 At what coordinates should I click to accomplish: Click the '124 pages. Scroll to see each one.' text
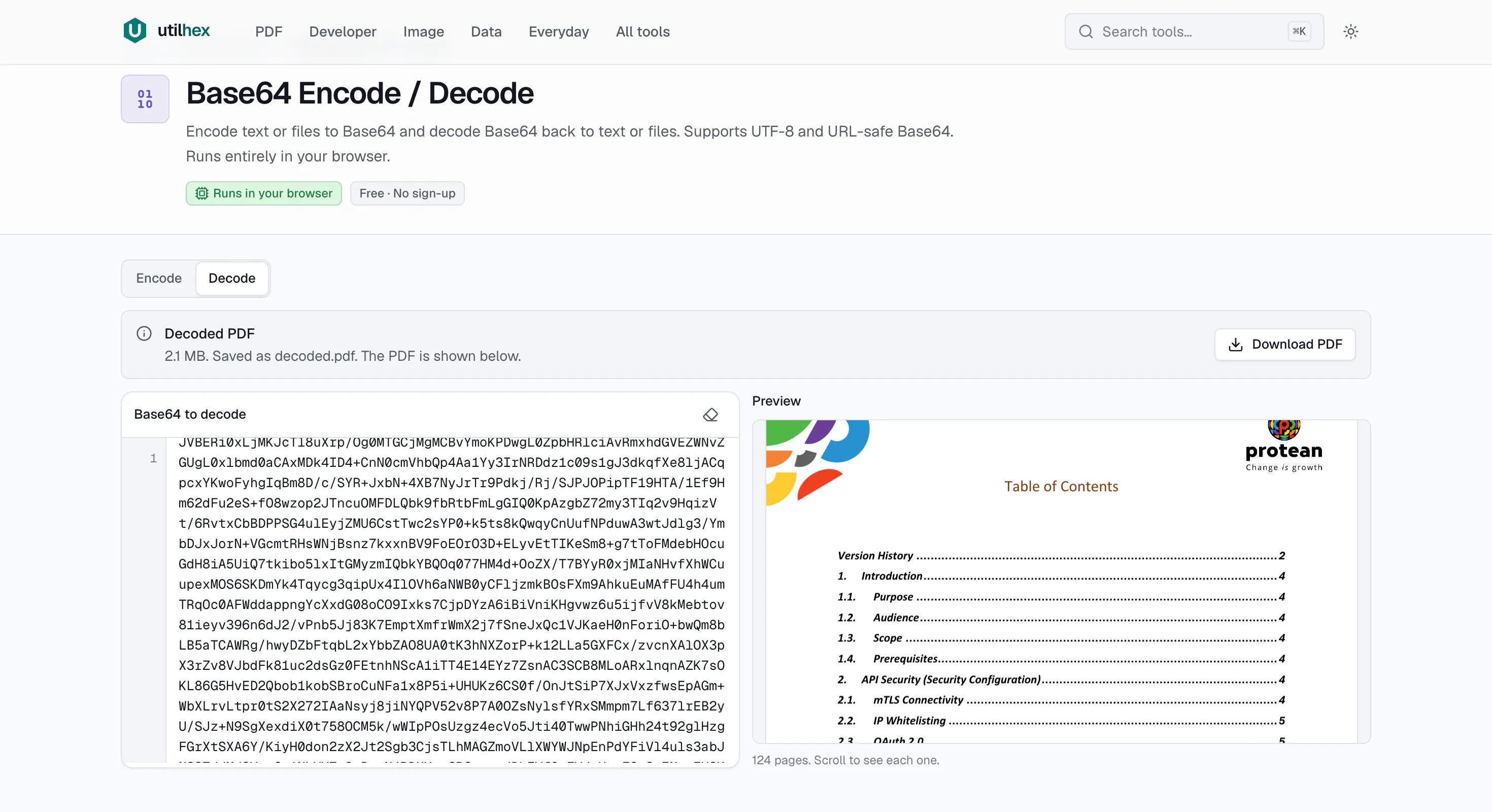pos(845,760)
